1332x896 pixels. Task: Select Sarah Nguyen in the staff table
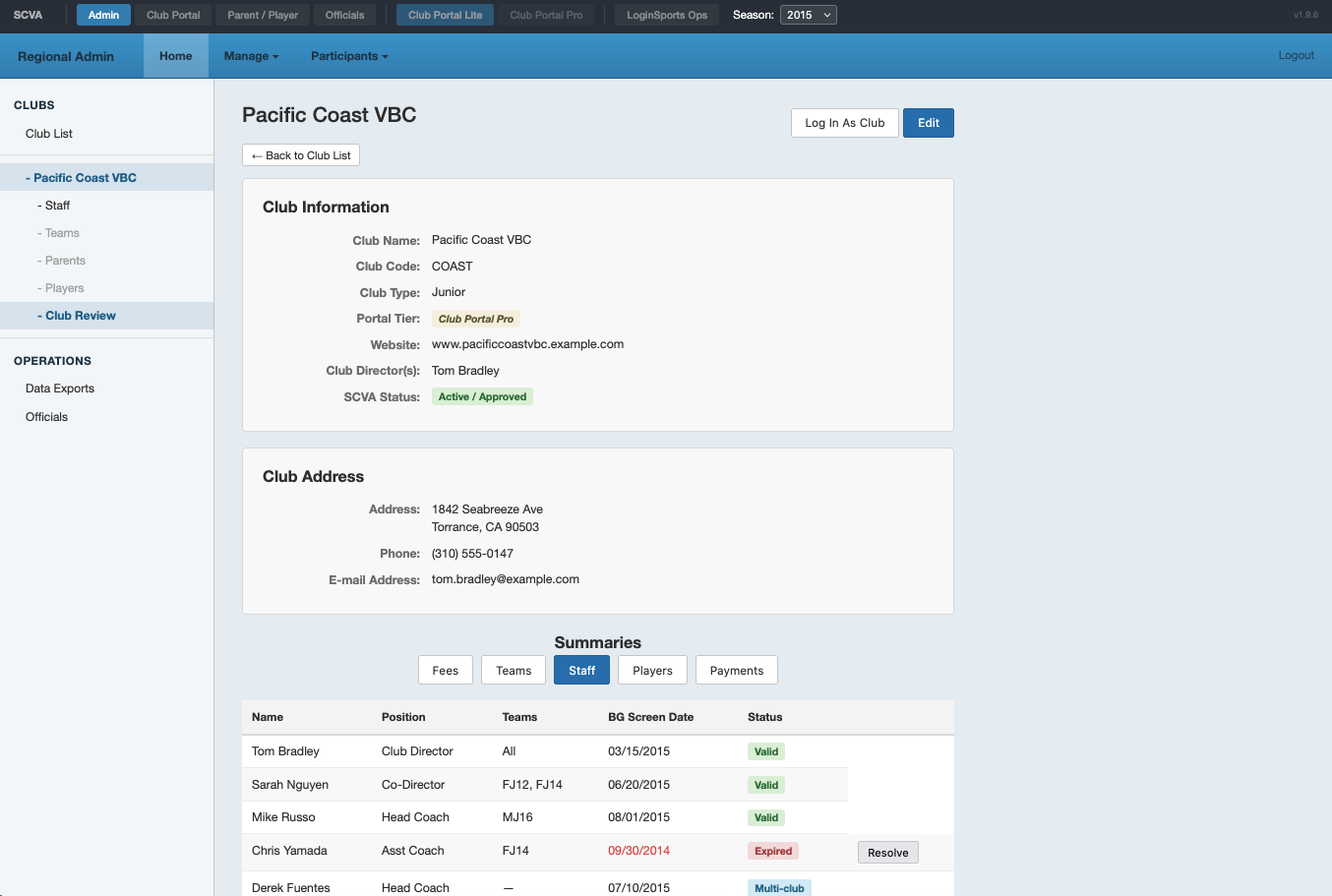(290, 785)
